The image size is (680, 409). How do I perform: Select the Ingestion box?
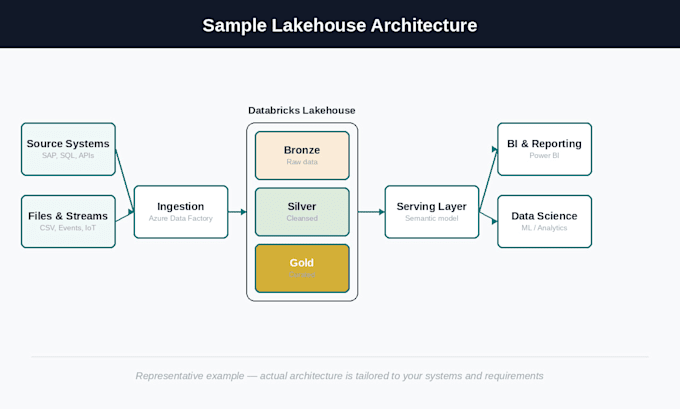181,212
